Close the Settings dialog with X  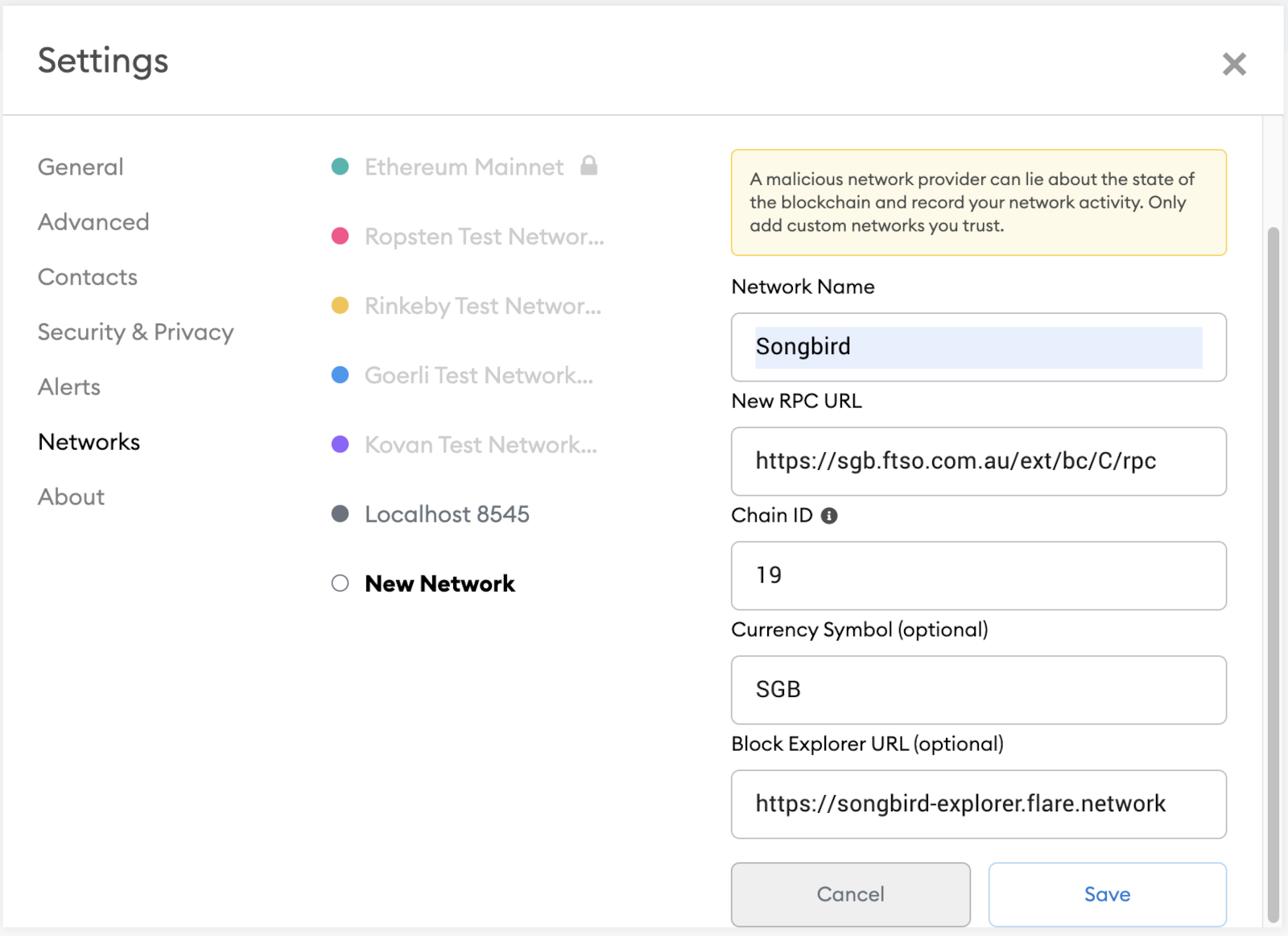click(x=1233, y=64)
